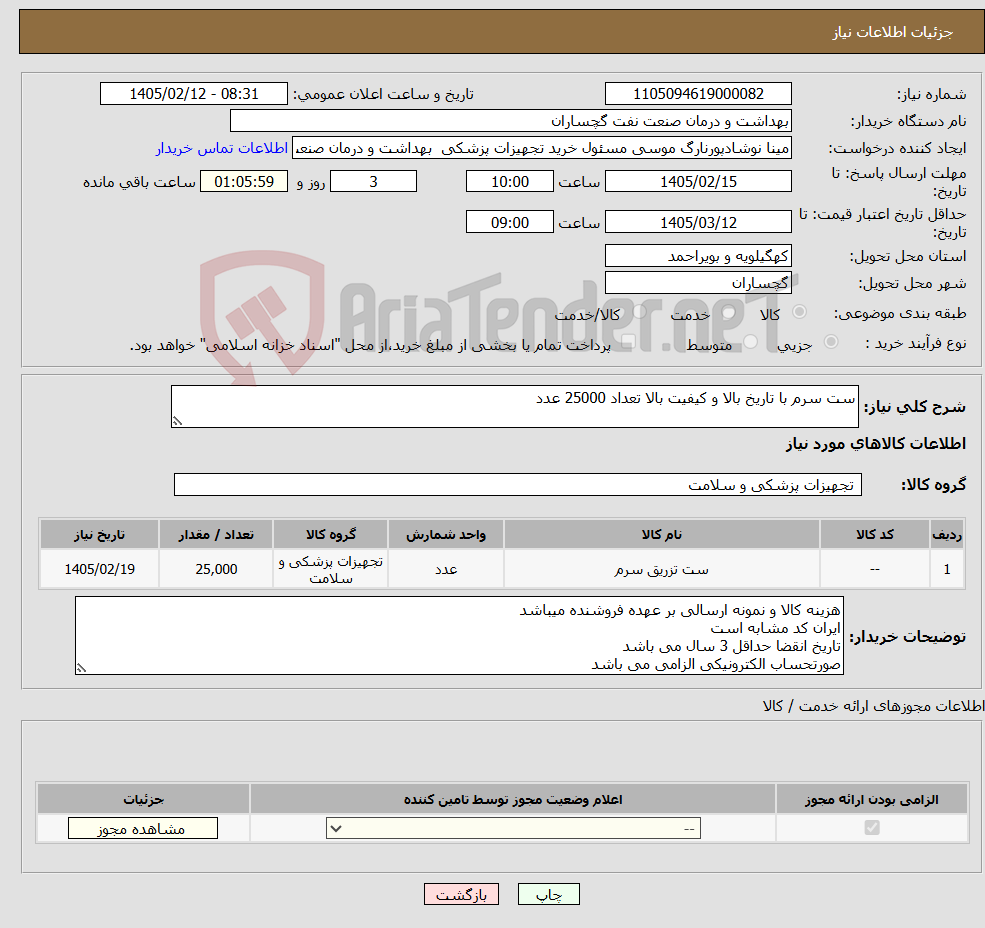Click the بازگشت back button
The image size is (985, 928).
(x=462, y=894)
